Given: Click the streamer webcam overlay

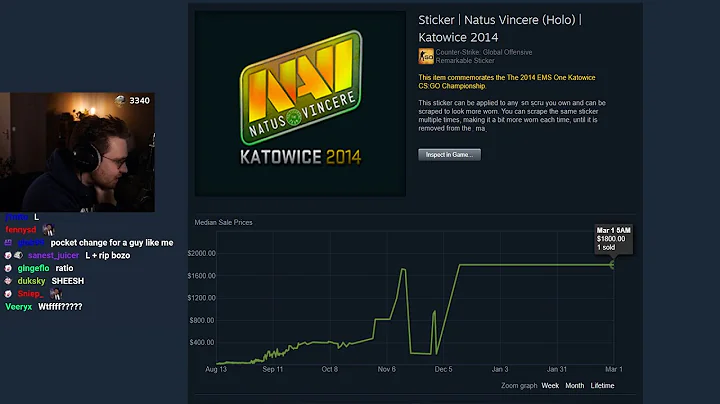Looking at the screenshot, I should point(77,152).
